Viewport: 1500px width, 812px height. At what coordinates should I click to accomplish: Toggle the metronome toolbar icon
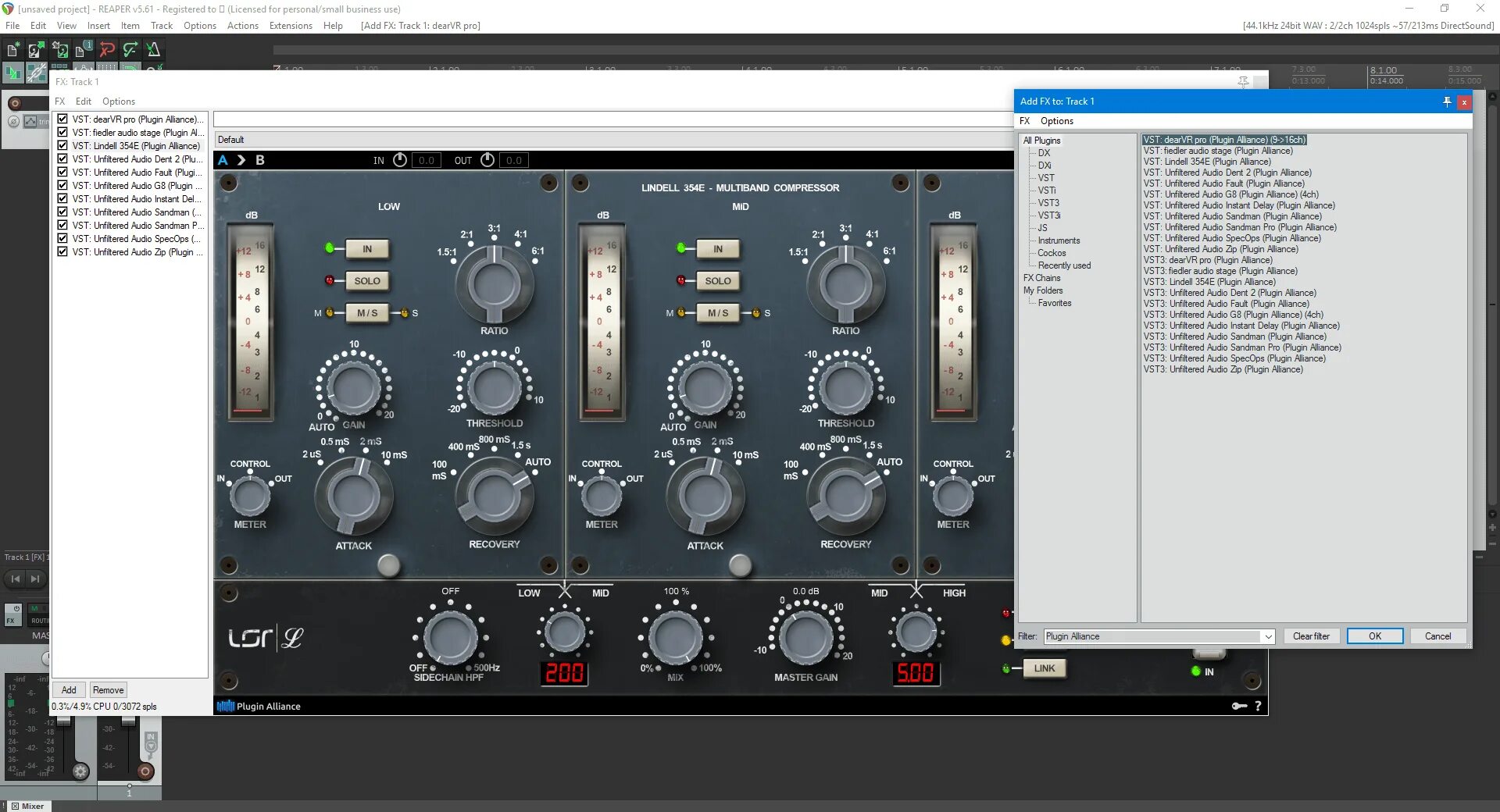click(153, 50)
